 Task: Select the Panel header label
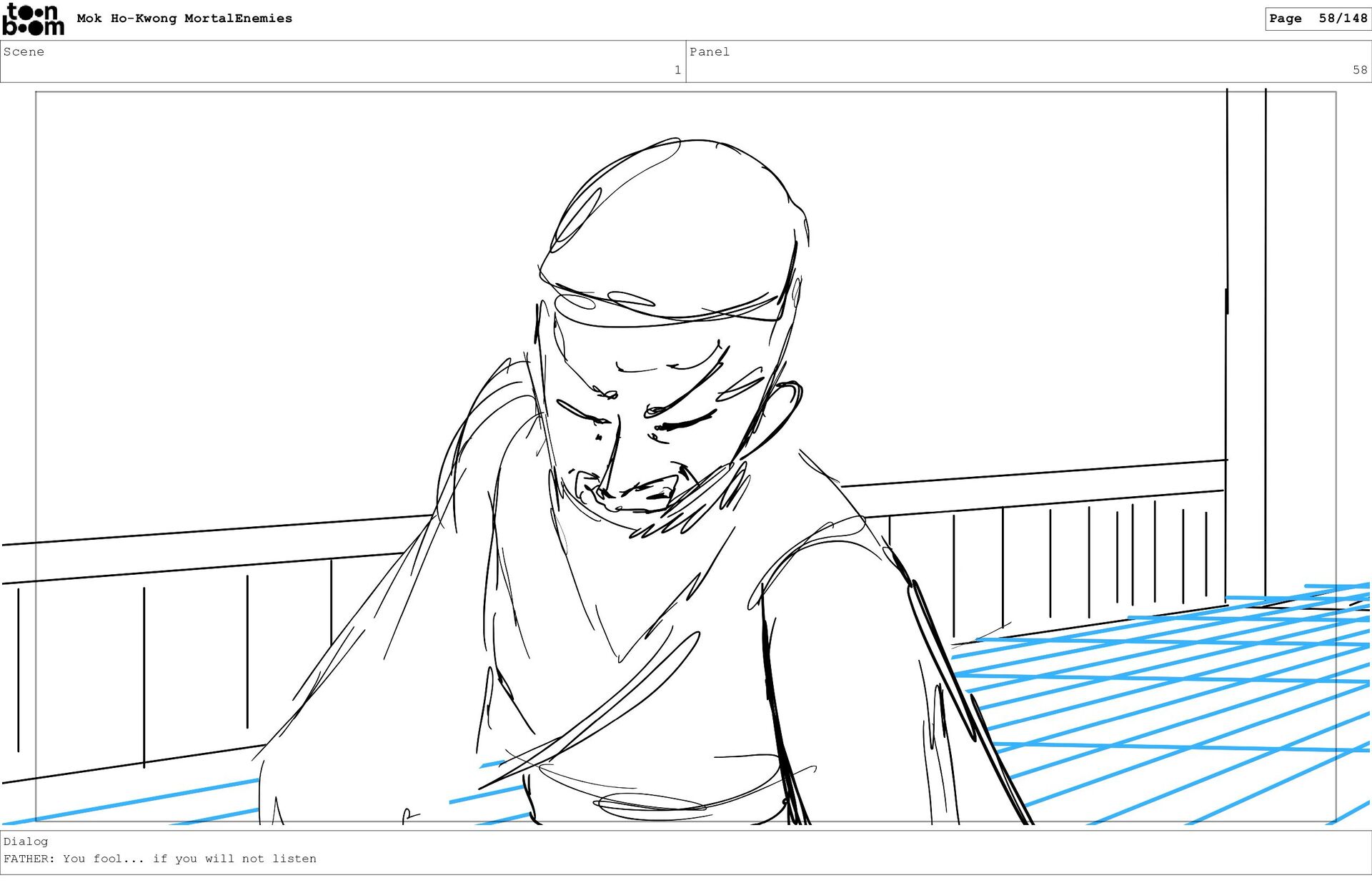pos(709,51)
